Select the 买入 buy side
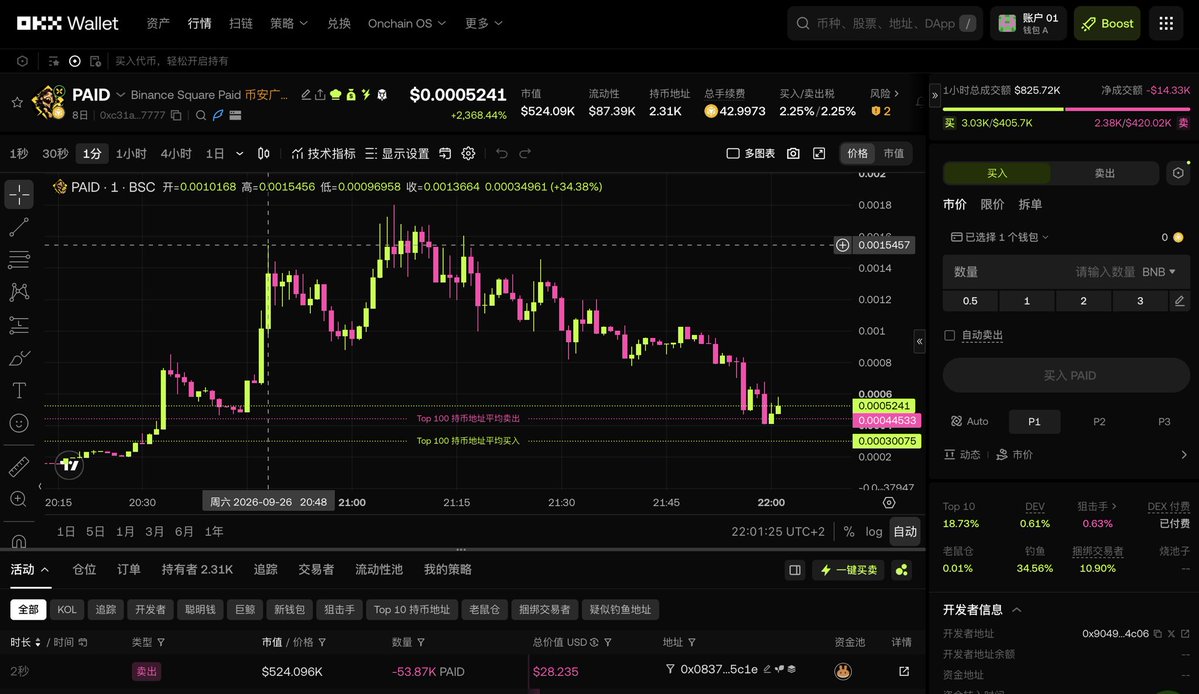The width and height of the screenshot is (1199, 694). coord(997,174)
